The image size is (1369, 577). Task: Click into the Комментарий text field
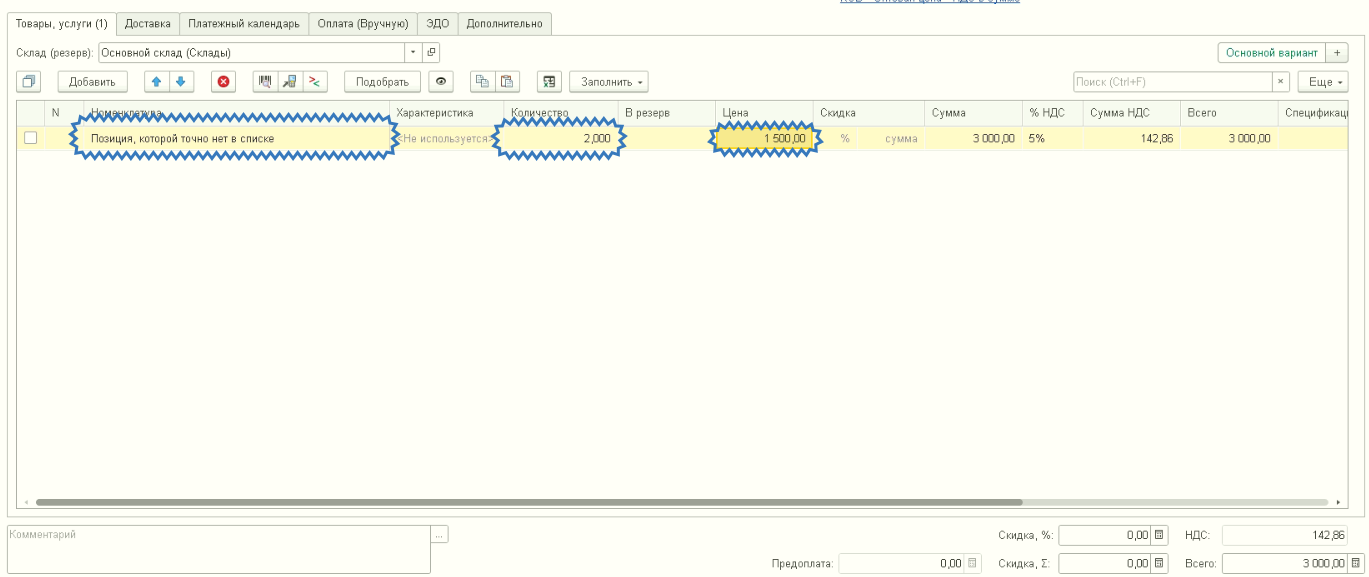click(x=219, y=549)
